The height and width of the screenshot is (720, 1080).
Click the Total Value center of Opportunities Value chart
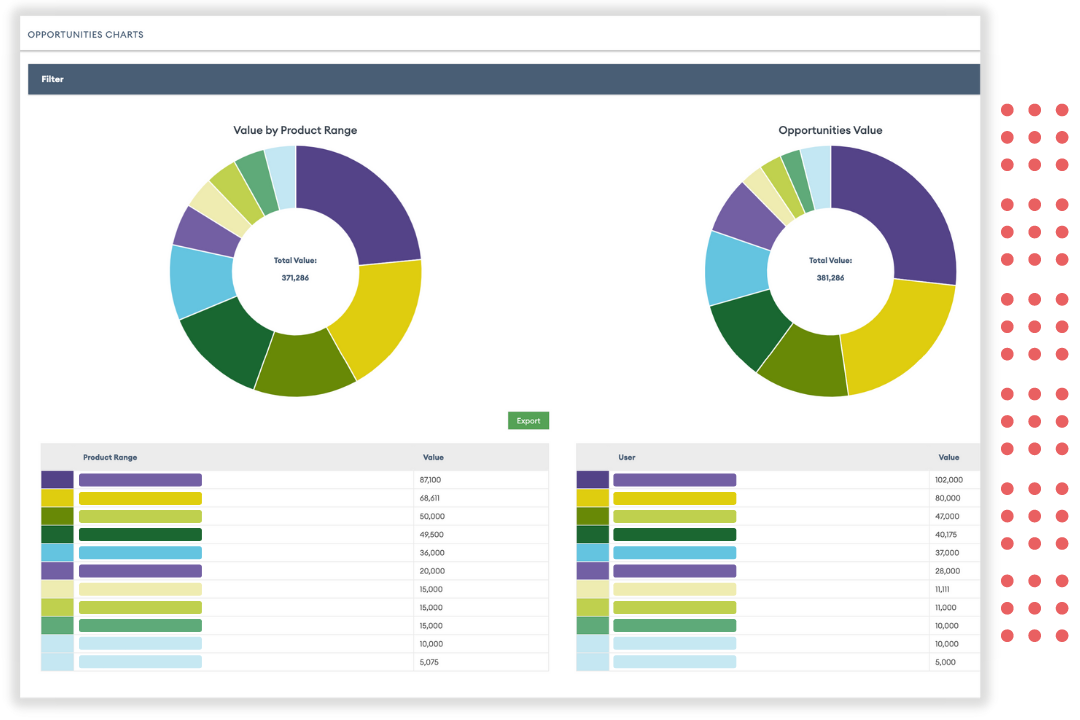(x=830, y=269)
